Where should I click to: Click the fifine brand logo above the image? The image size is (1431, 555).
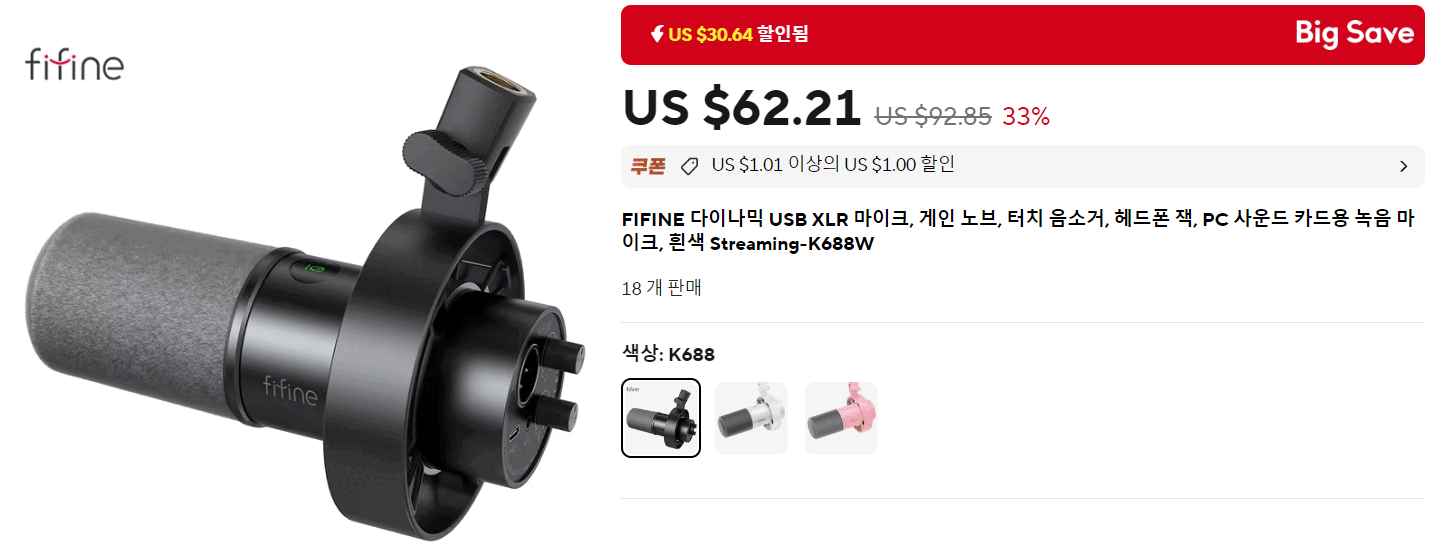click(74, 65)
